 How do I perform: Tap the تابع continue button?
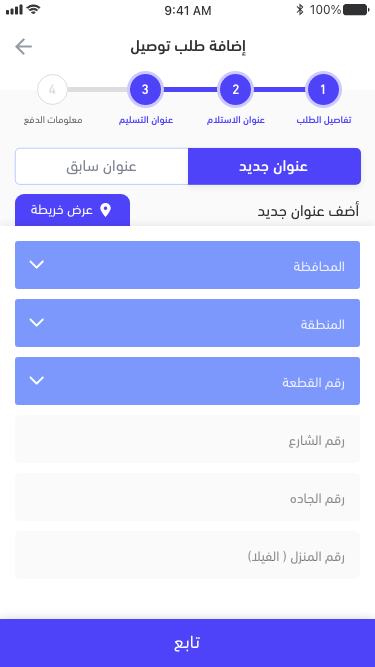coord(188,643)
